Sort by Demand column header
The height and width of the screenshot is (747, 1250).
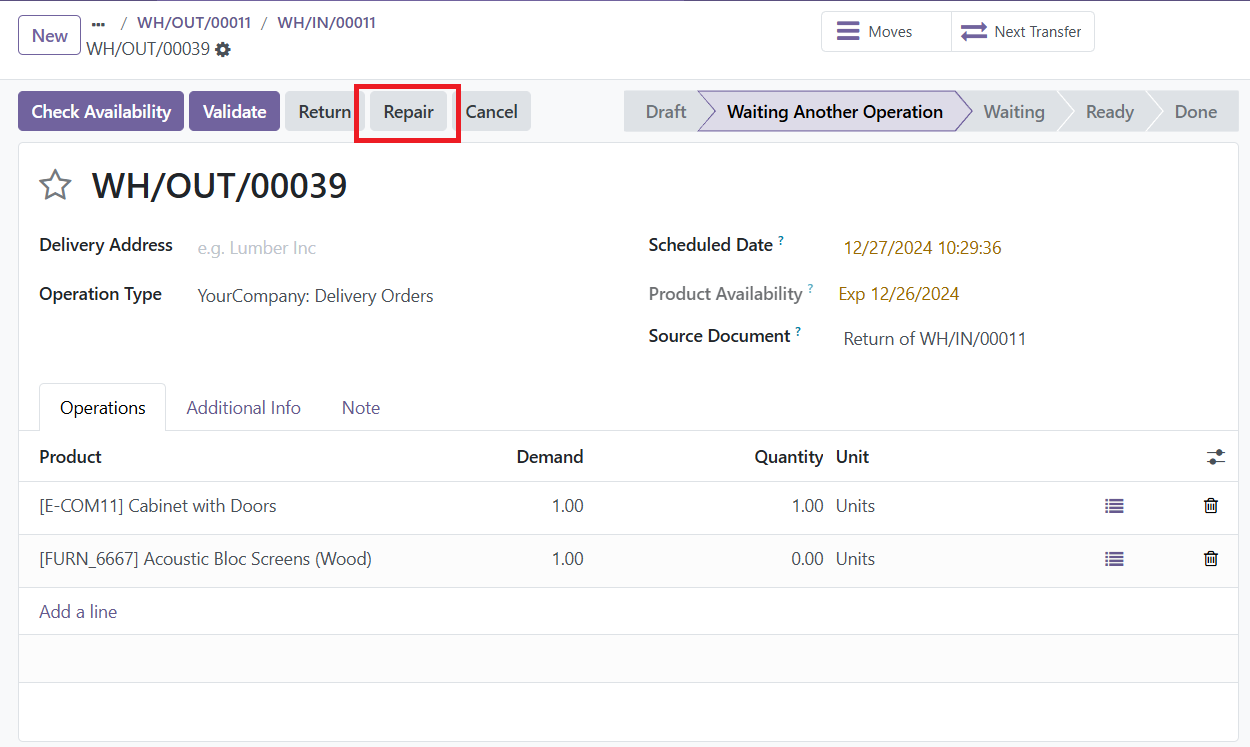pyautogui.click(x=550, y=457)
